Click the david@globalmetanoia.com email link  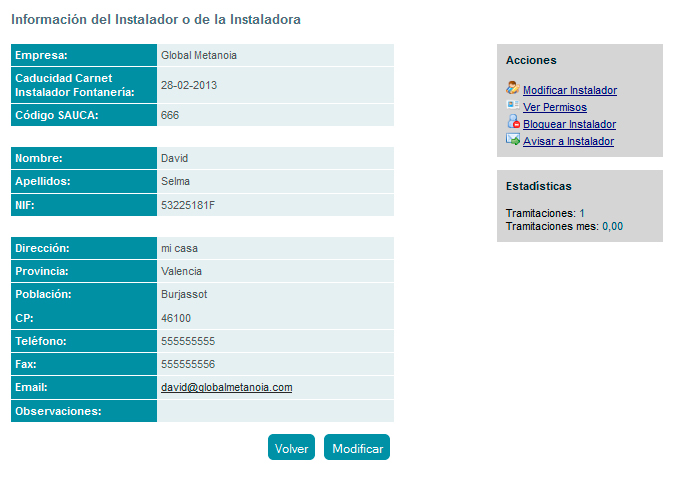pos(226,387)
